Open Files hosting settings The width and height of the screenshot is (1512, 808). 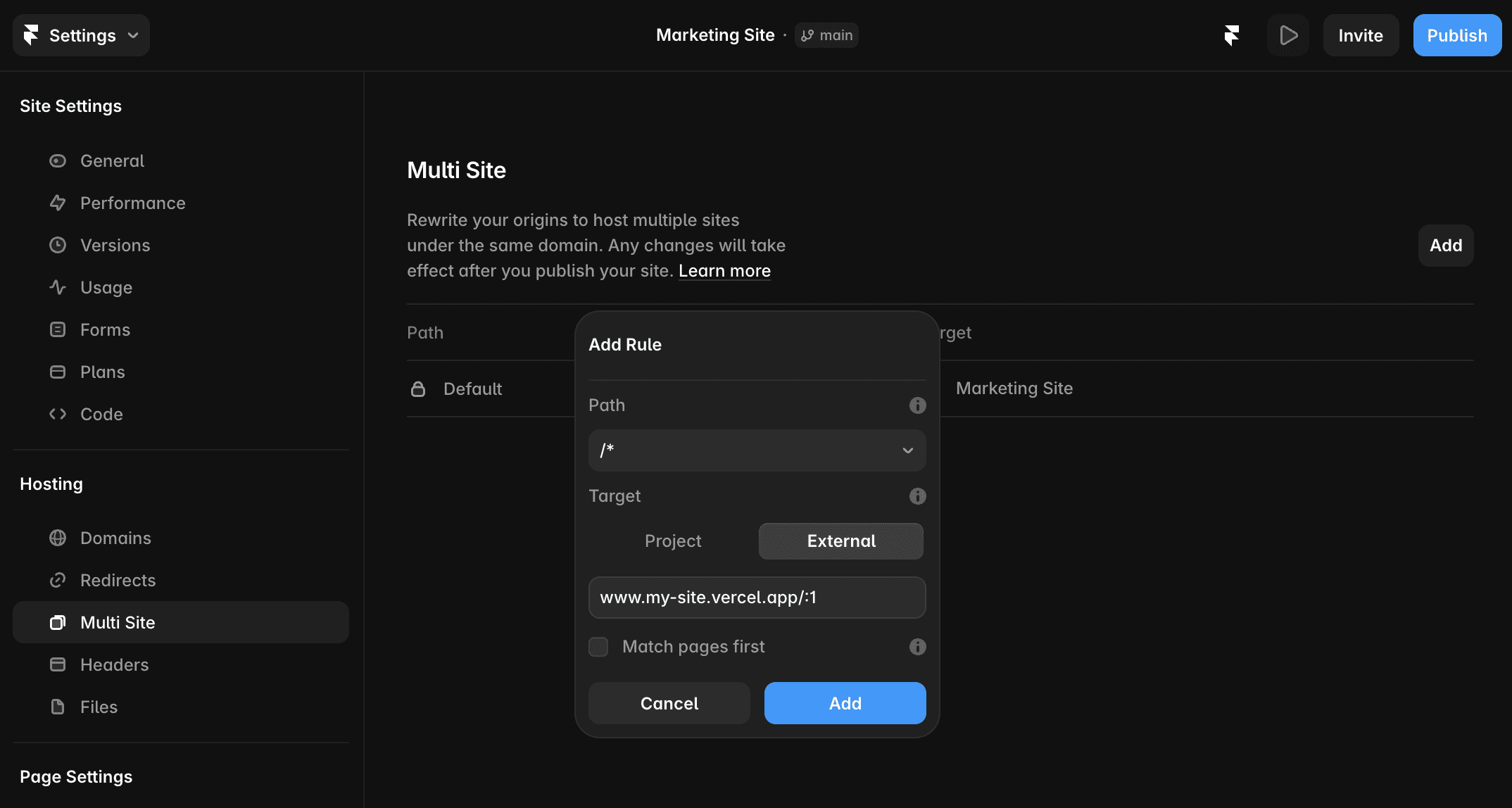pyautogui.click(x=99, y=707)
